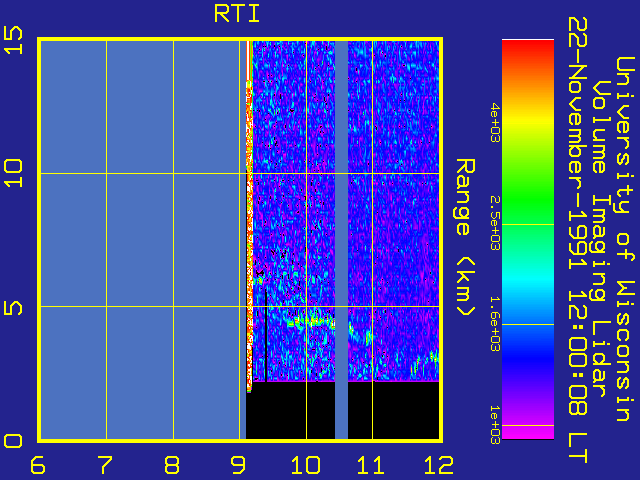Image resolution: width=640 pixels, height=480 pixels.
Task: Click the 1e+03 colorbar label
Action: click(x=495, y=424)
